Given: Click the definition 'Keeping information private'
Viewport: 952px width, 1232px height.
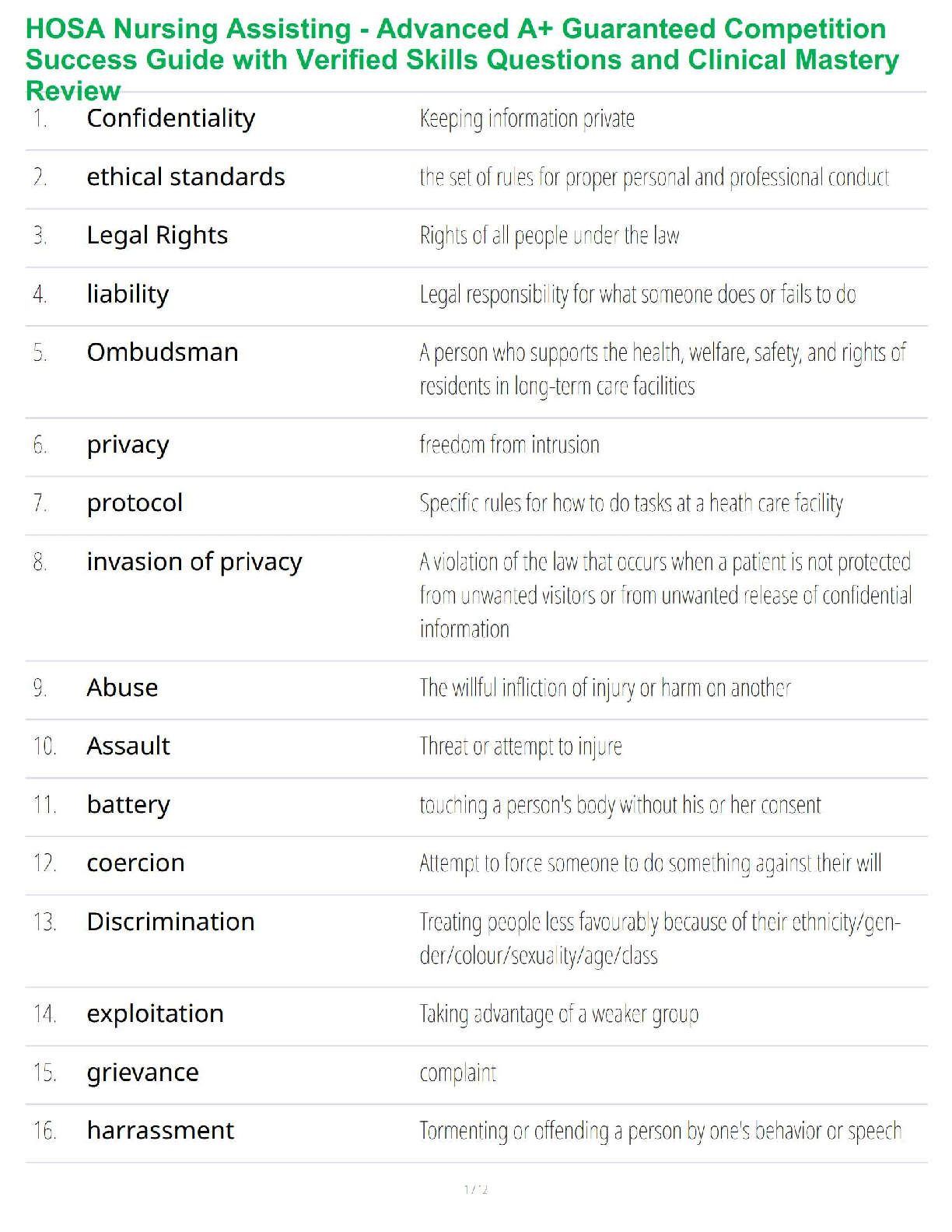Looking at the screenshot, I should (527, 119).
